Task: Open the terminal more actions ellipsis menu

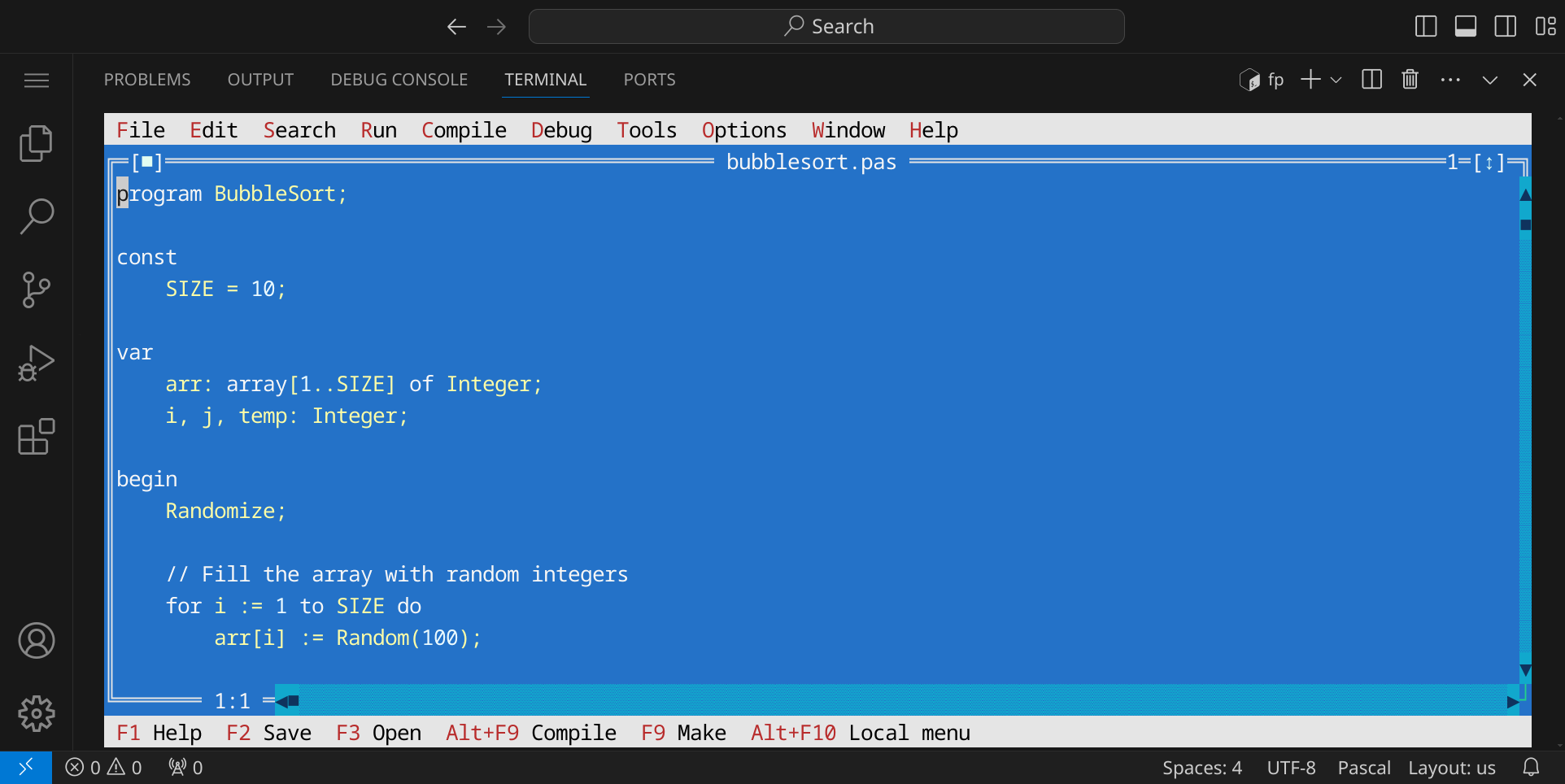Action: point(1449,80)
